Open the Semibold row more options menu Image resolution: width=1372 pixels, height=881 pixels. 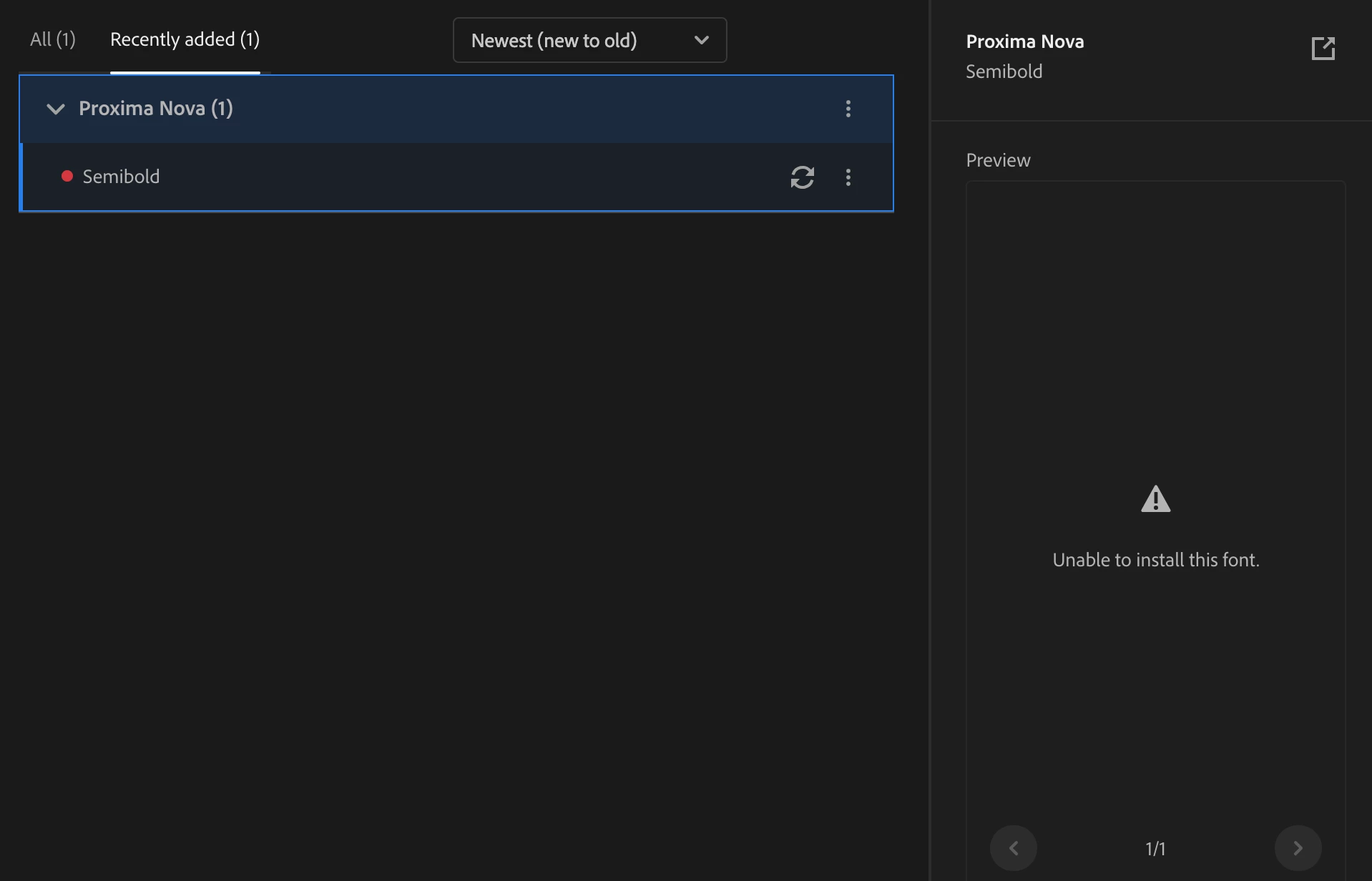848,177
